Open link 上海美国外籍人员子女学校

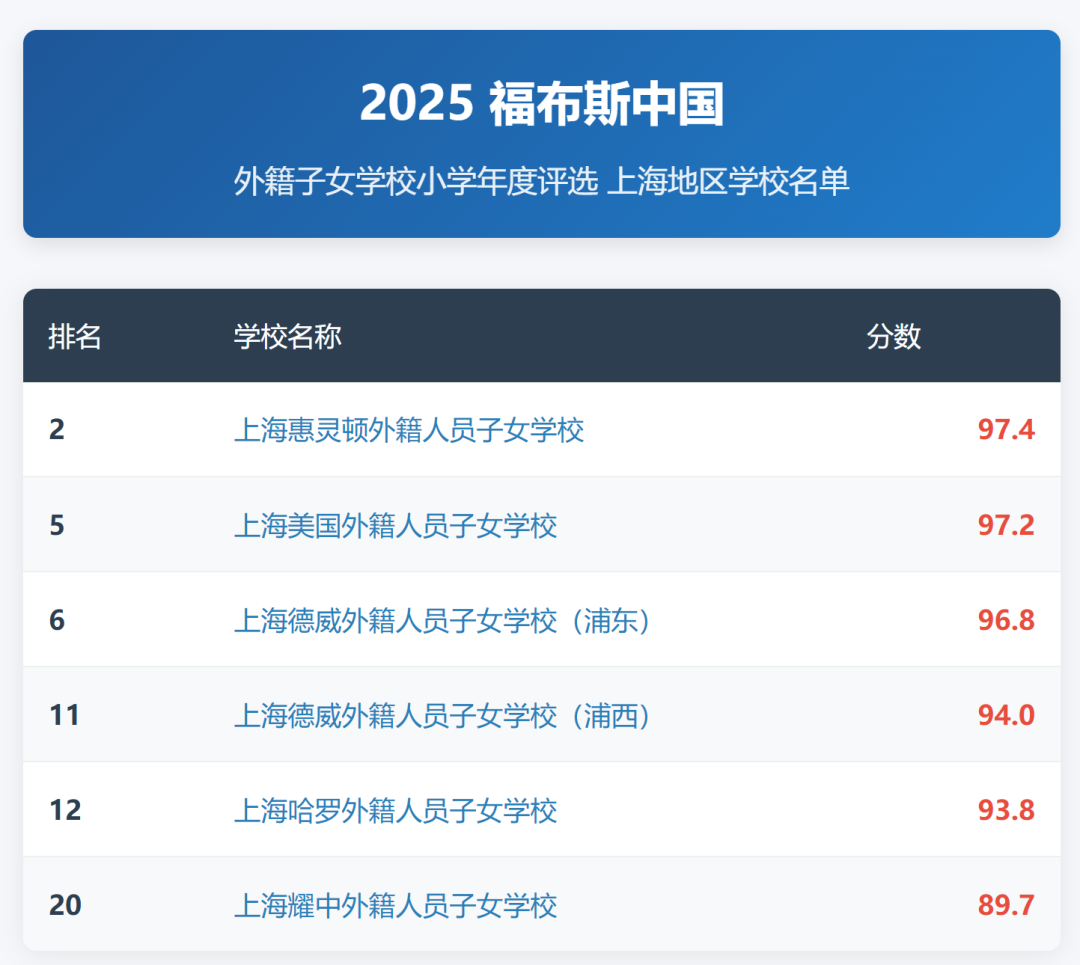(395, 526)
